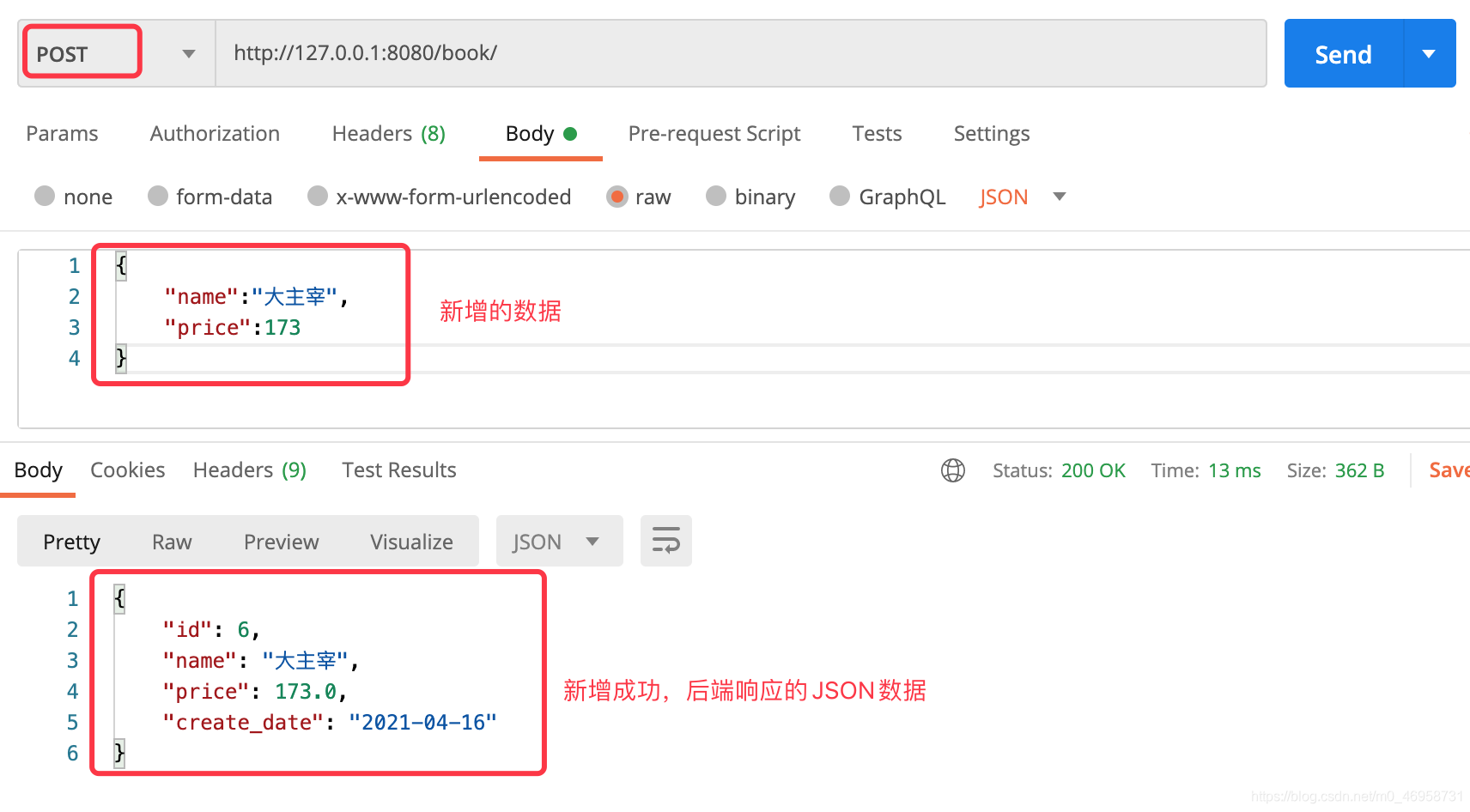The width and height of the screenshot is (1470, 812).
Task: Open the Send button dropdown arrow
Action: pyautogui.click(x=1430, y=53)
